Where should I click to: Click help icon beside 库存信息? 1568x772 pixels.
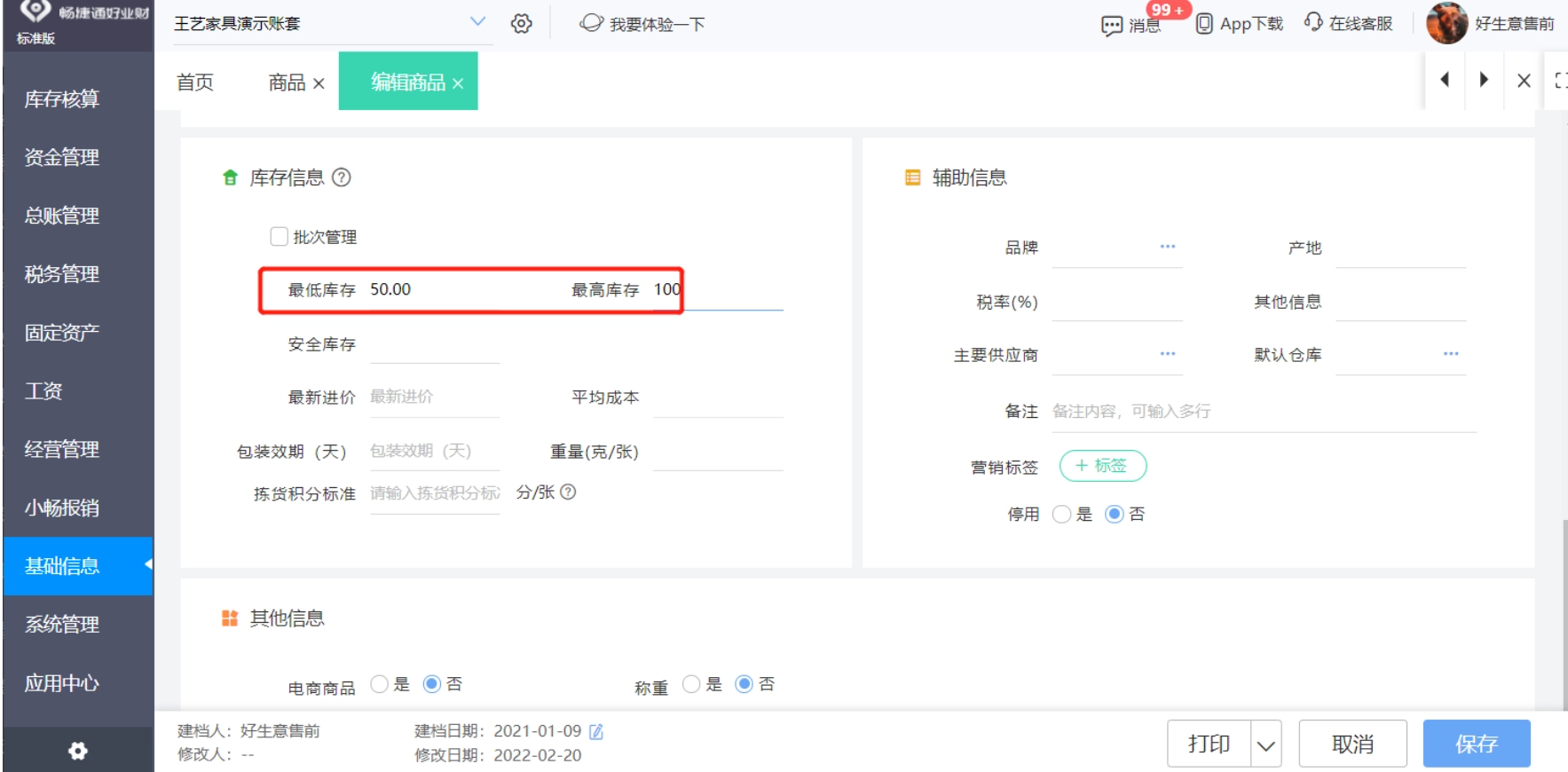click(x=342, y=177)
